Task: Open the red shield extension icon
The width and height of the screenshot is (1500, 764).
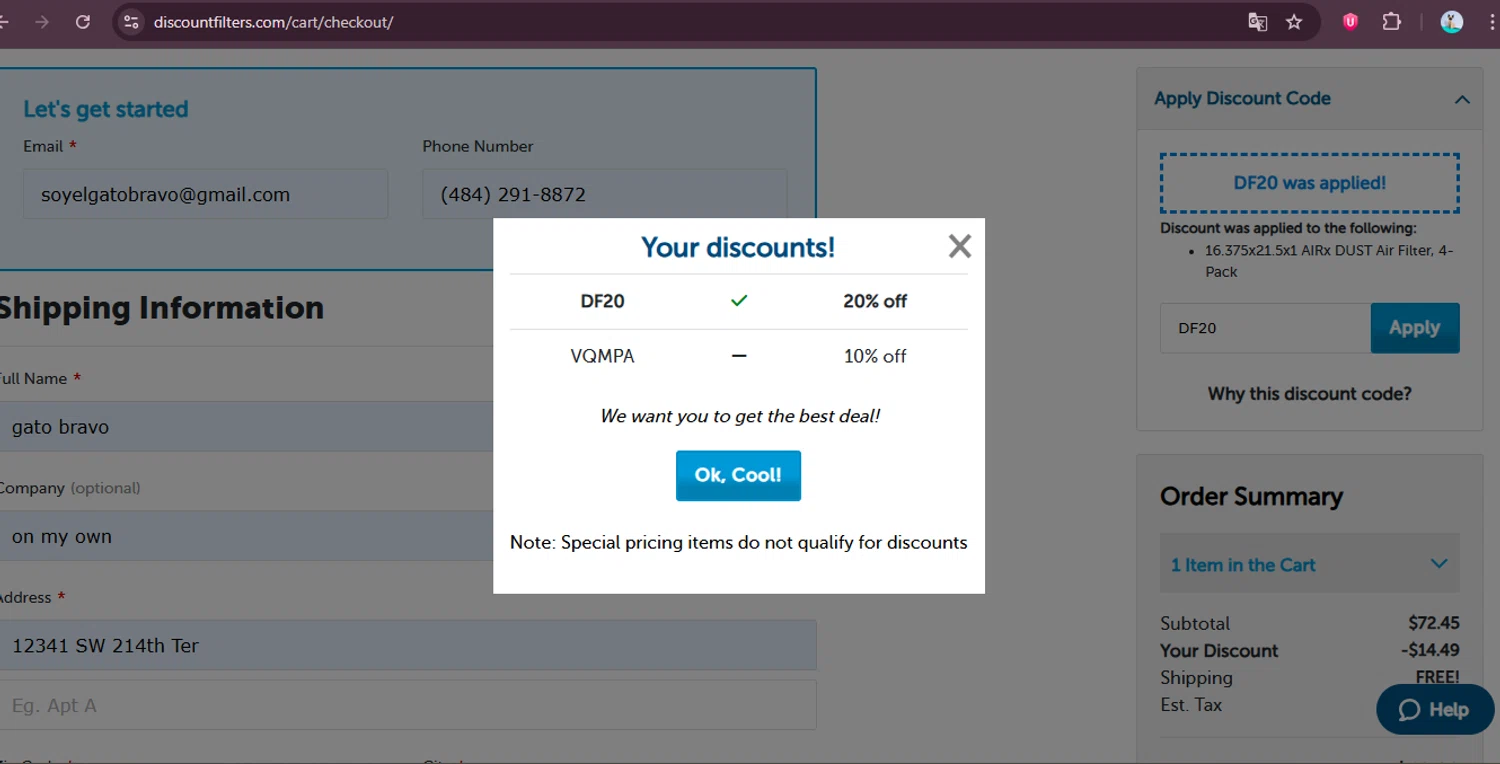Action: (x=1350, y=22)
